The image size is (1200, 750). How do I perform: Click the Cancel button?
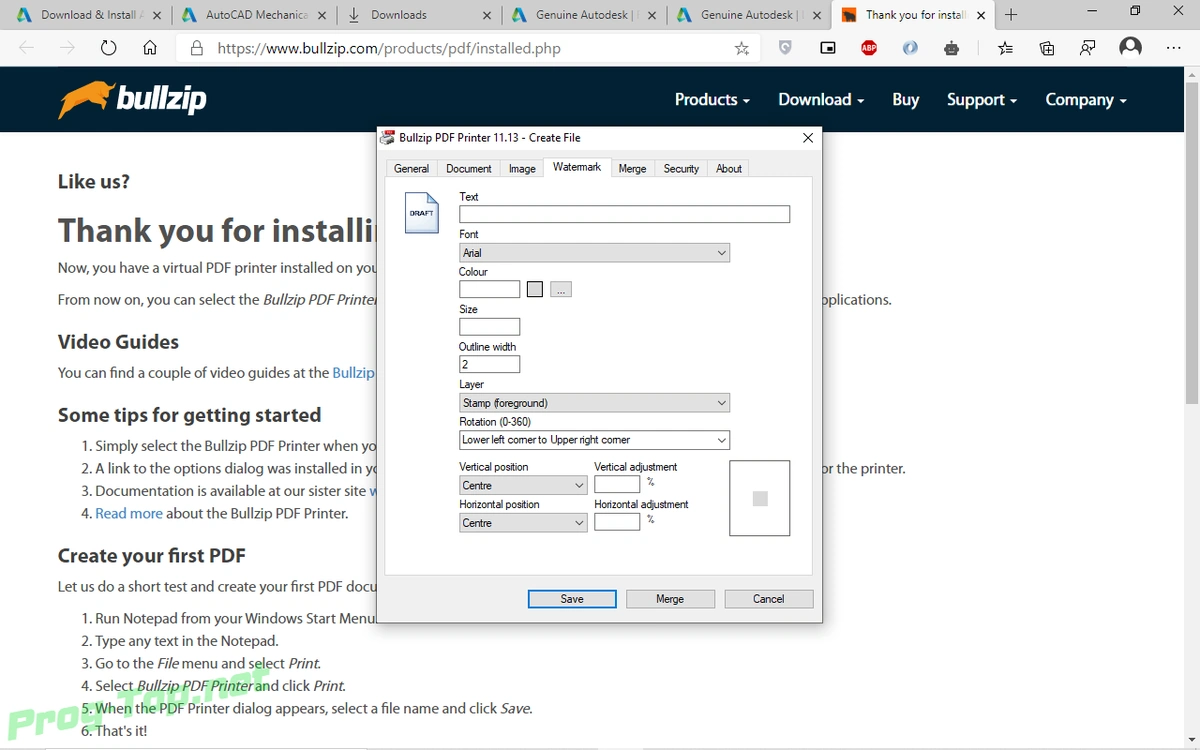[x=768, y=599]
